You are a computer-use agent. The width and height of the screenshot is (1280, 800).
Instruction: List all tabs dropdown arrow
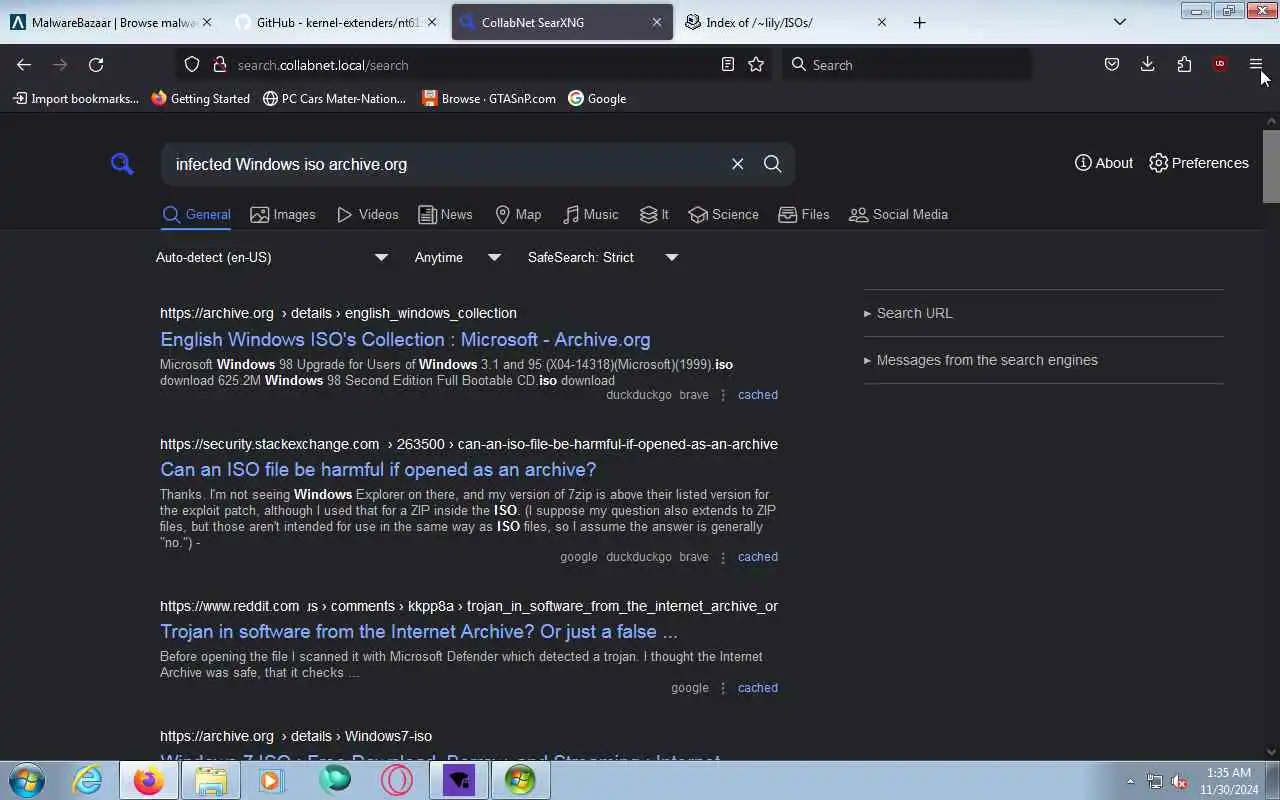[x=1120, y=22]
